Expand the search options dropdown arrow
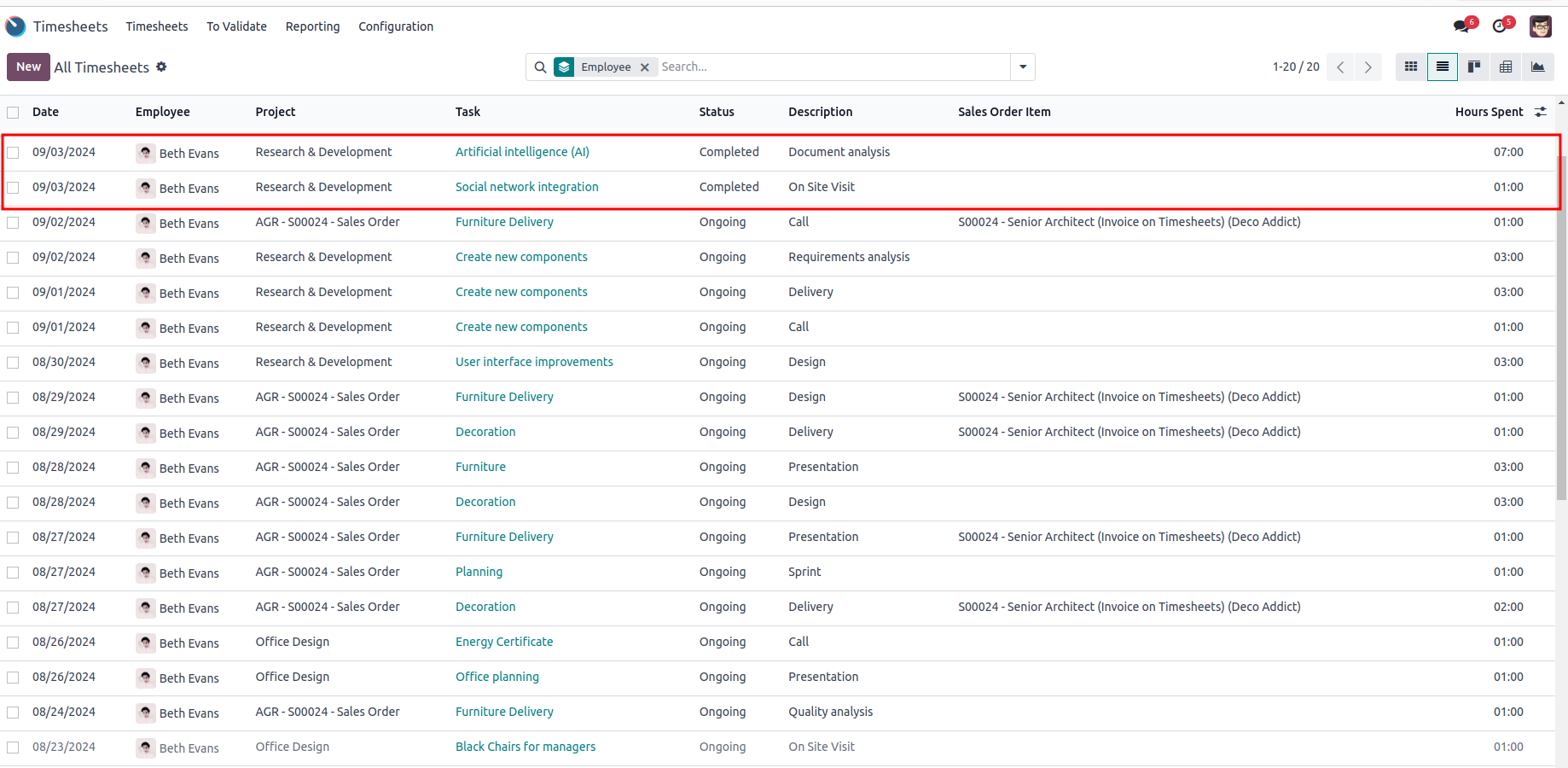 point(1023,67)
